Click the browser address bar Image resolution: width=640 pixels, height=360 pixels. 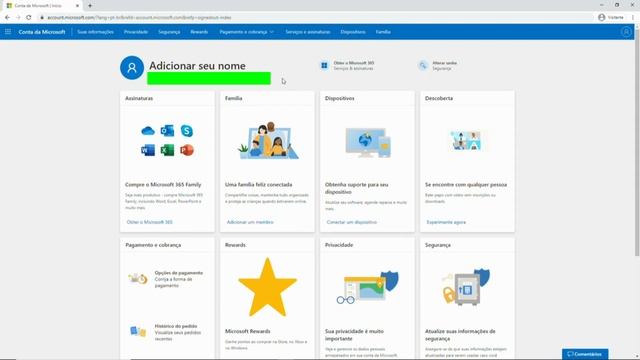(314, 18)
